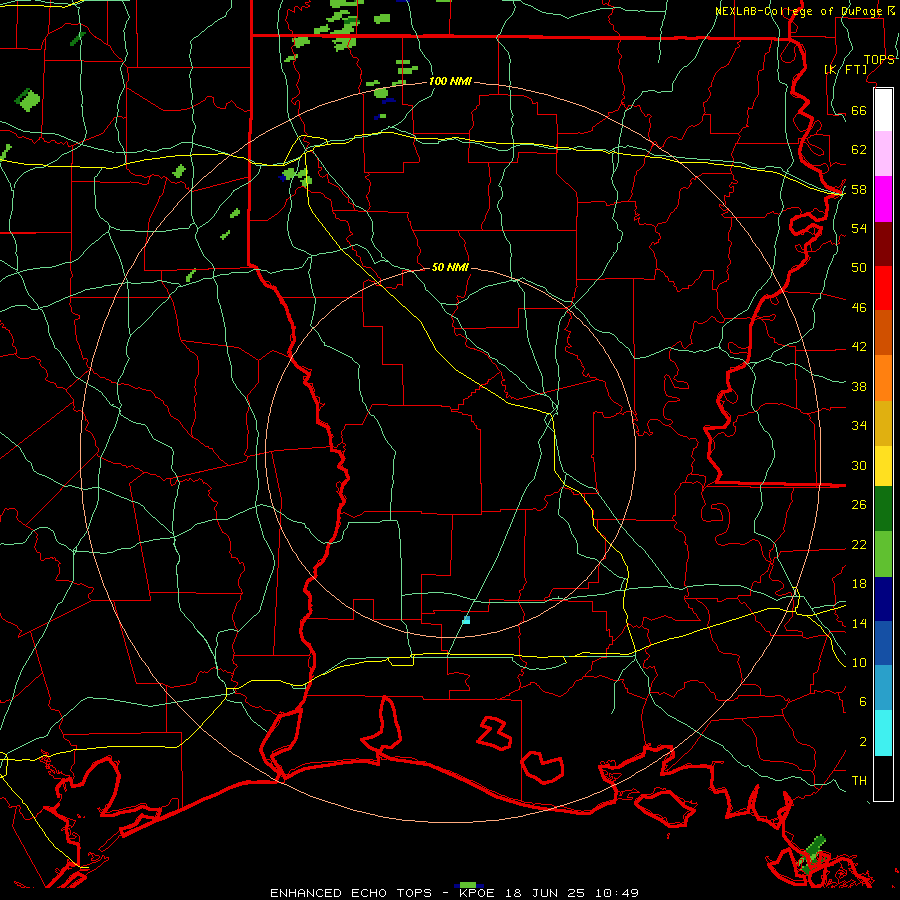Viewport: 900px width, 900px height.
Task: Click the navy blue legend swatch
Action: (x=883, y=599)
